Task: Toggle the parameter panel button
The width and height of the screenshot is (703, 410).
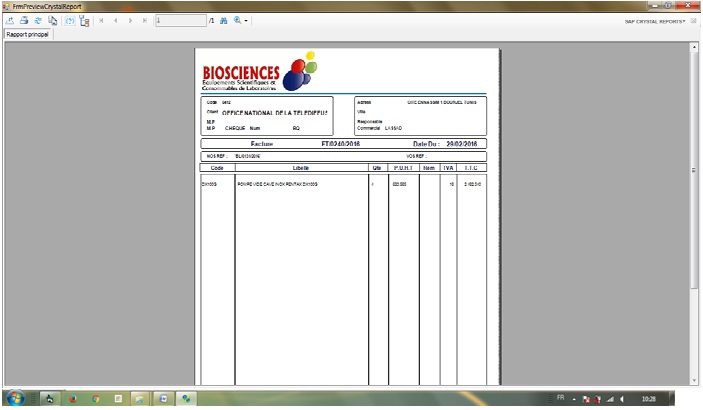Action: click(69, 21)
